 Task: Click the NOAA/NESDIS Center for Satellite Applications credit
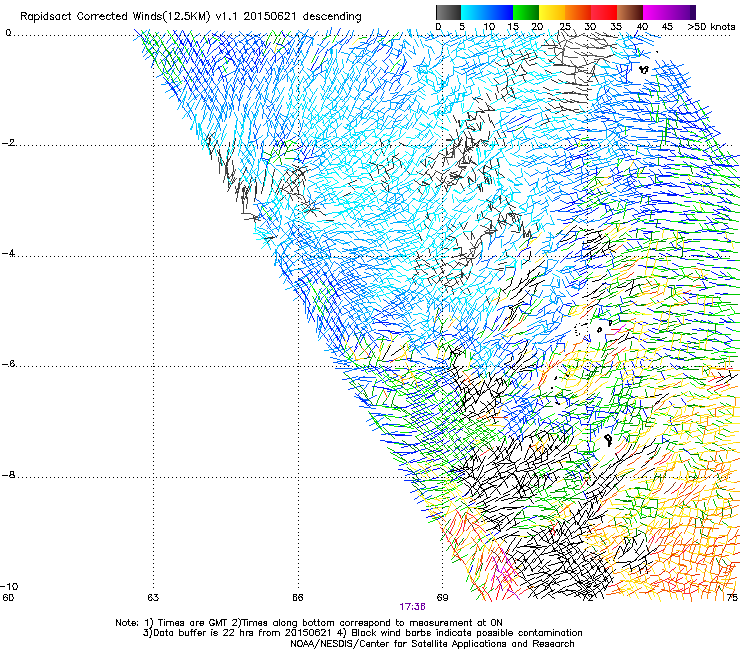[x=432, y=644]
